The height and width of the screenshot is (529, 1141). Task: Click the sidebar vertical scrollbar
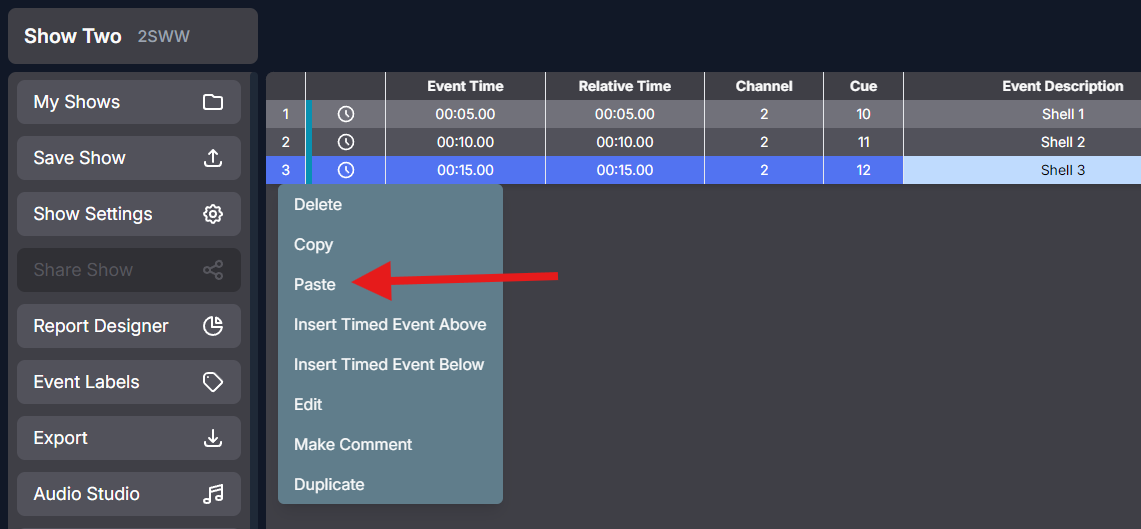[x=254, y=300]
